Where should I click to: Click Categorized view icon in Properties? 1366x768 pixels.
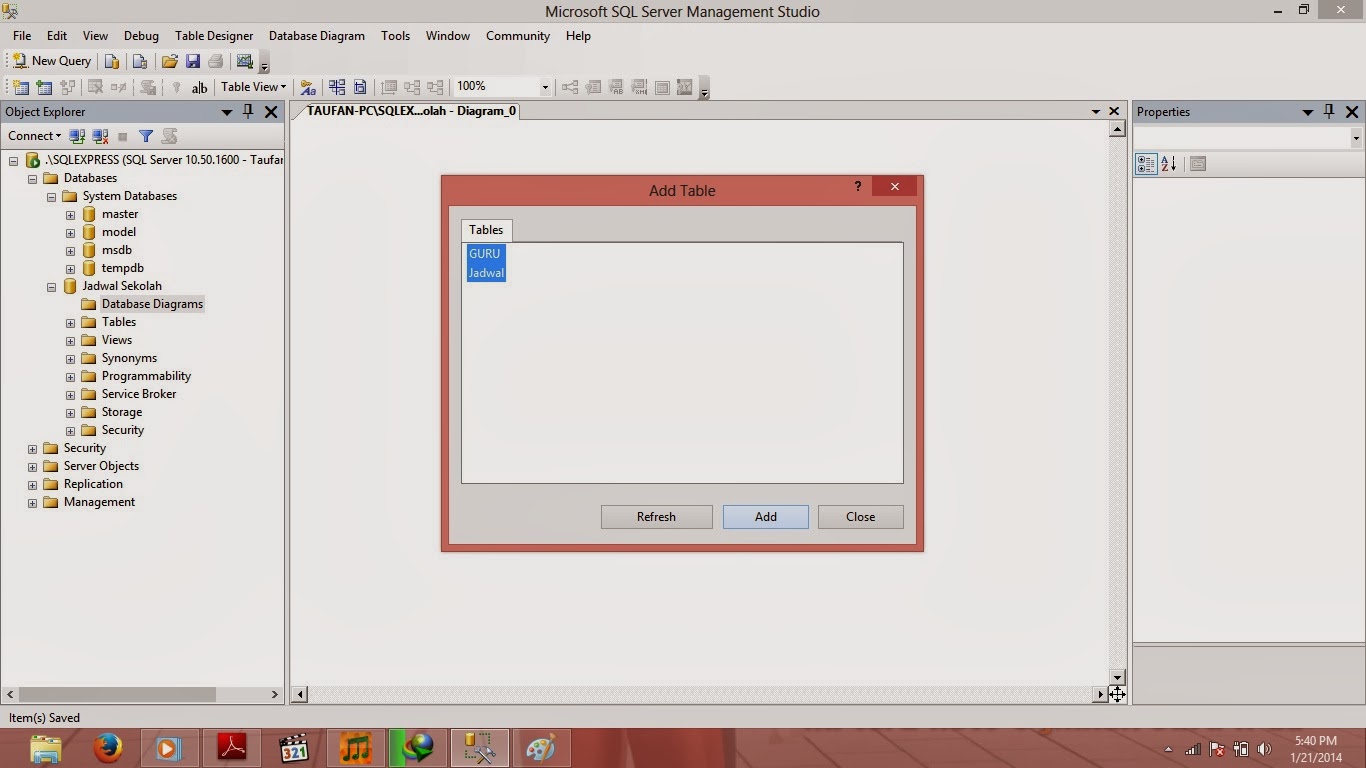1146,164
